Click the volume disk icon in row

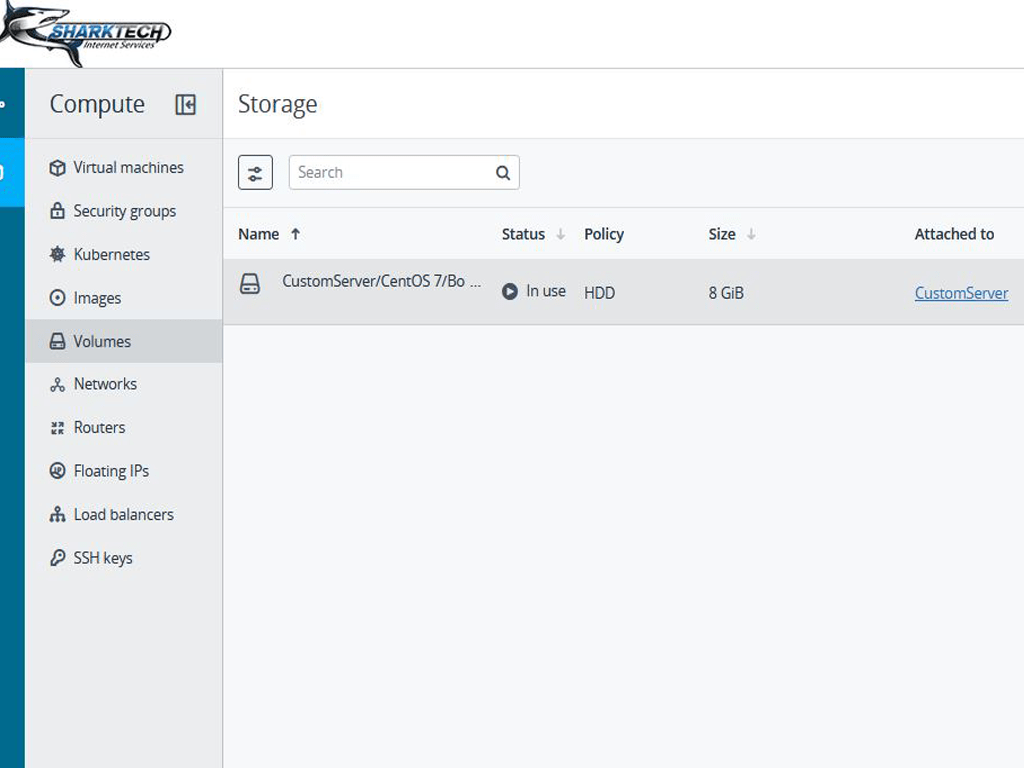pyautogui.click(x=250, y=285)
